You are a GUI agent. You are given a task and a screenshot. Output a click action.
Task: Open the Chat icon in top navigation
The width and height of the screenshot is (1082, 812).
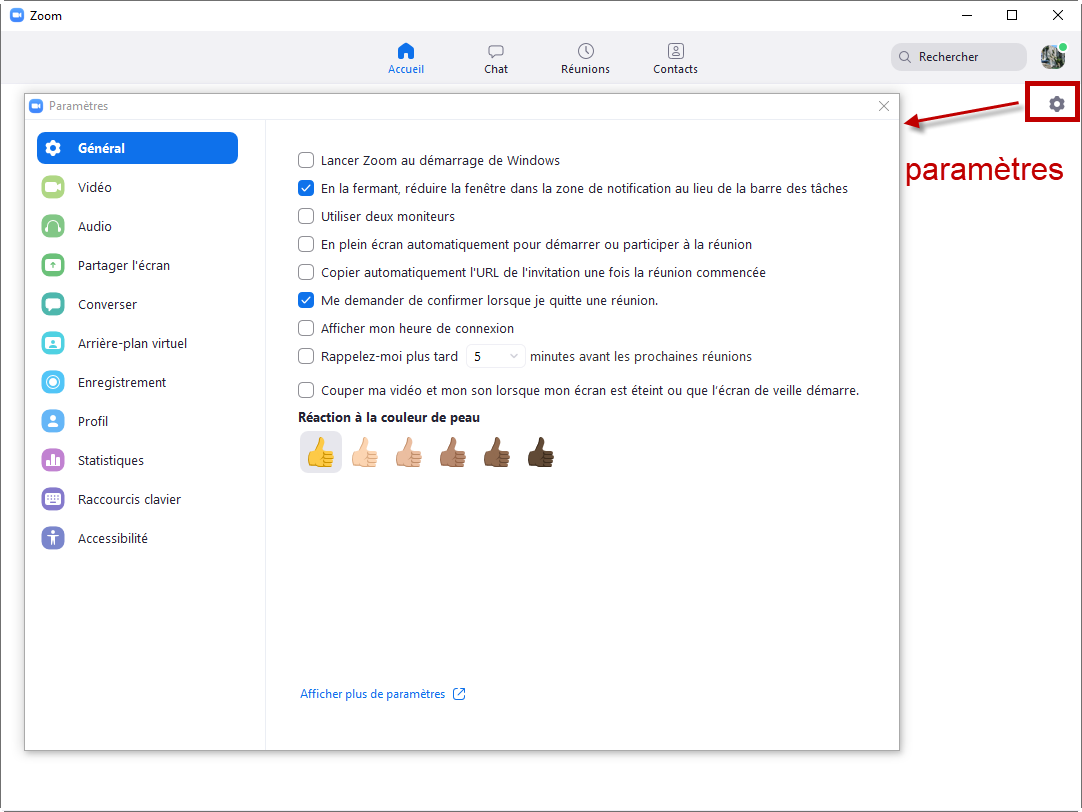tap(495, 51)
